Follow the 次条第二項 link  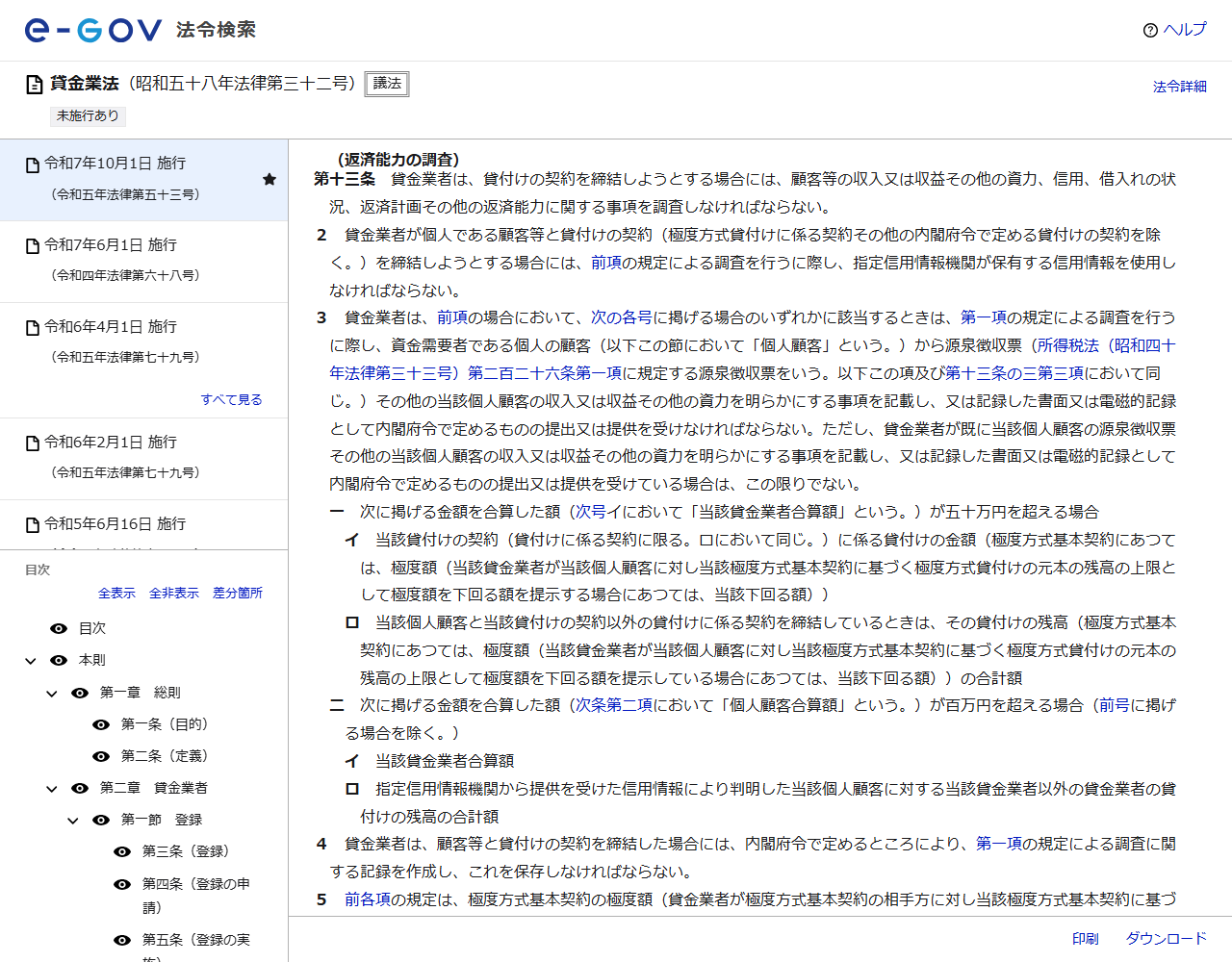[x=614, y=705]
